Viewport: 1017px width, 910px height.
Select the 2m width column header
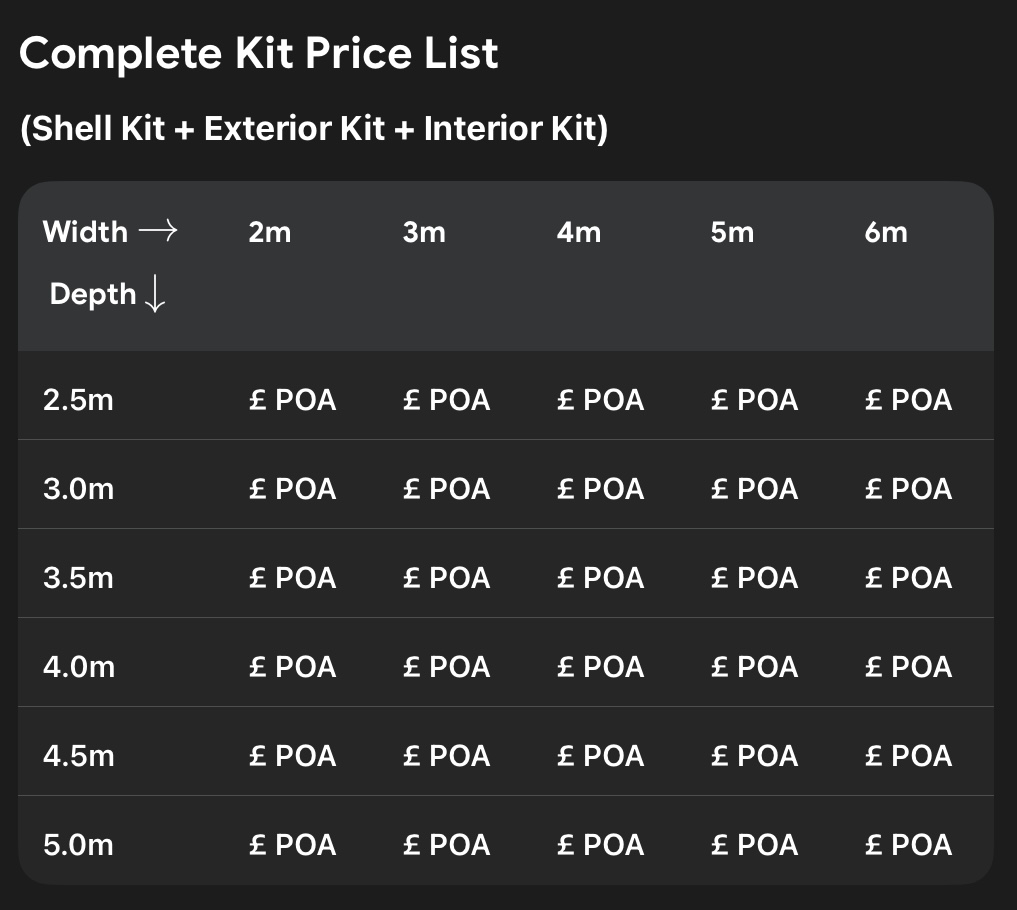pyautogui.click(x=270, y=232)
